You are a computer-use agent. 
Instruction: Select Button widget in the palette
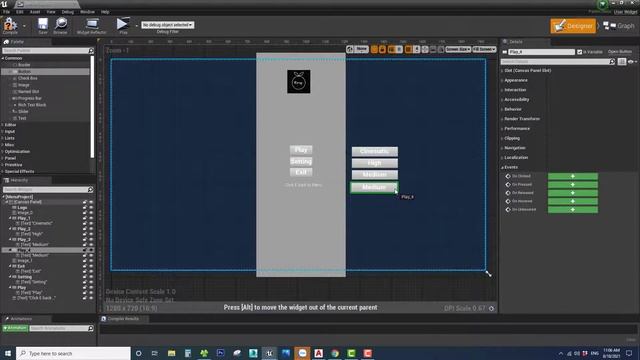[24, 71]
